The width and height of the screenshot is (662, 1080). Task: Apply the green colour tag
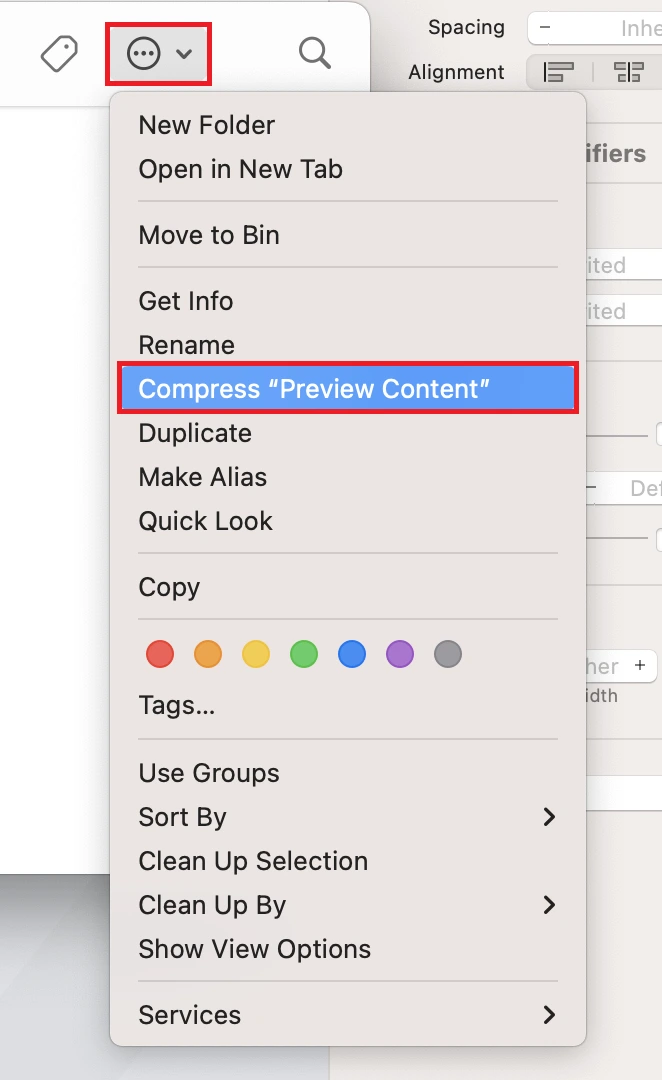[304, 653]
